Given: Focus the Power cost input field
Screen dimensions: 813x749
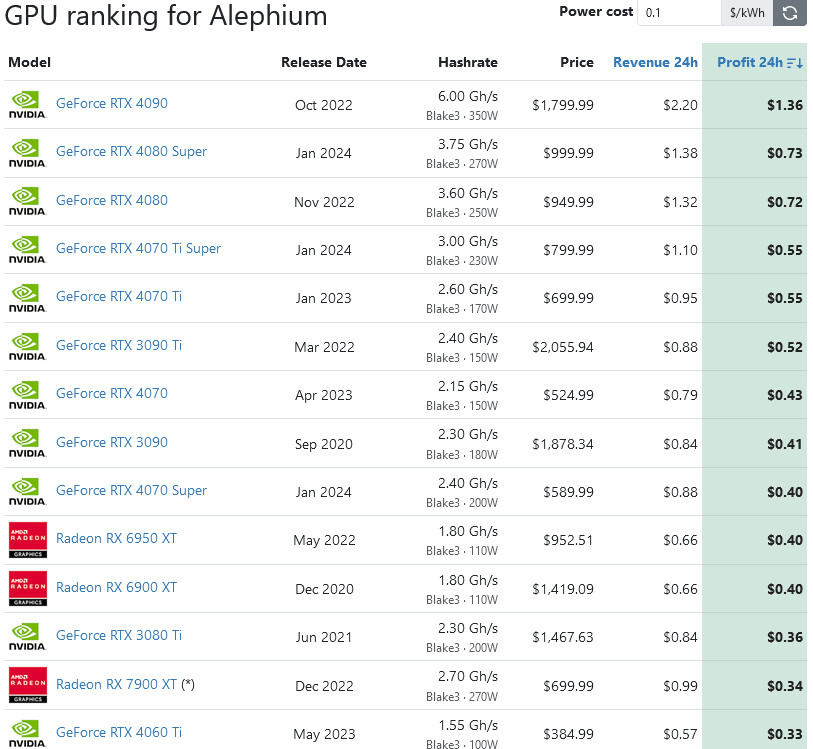Looking at the screenshot, I should [679, 12].
